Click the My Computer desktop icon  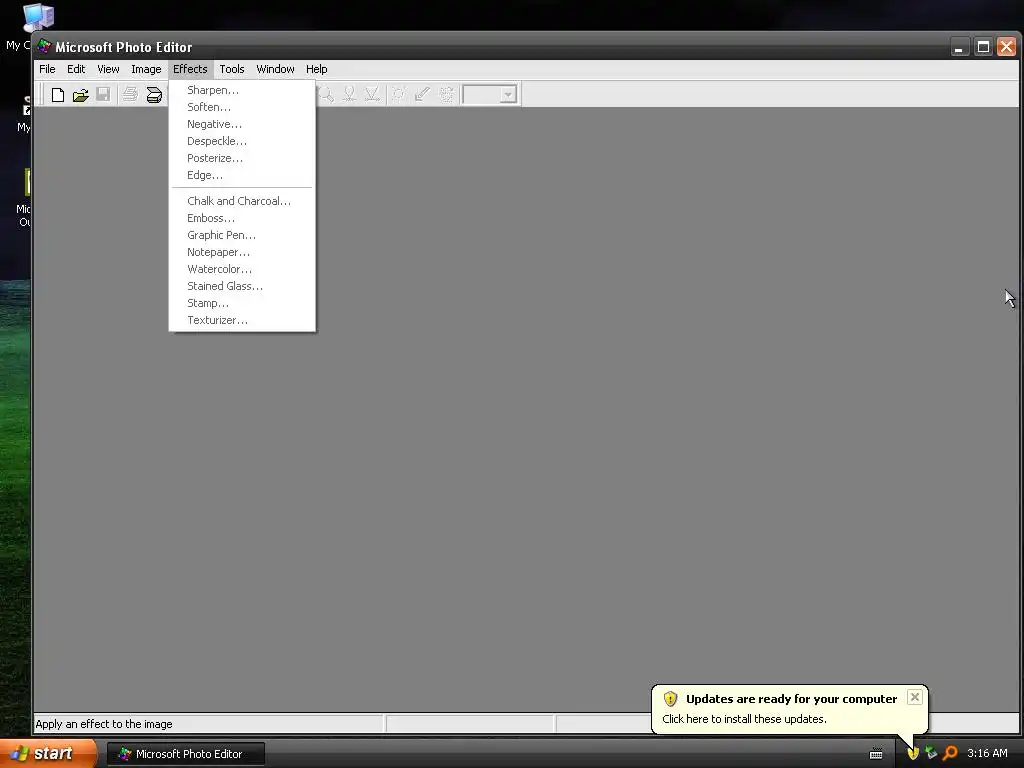[x=38, y=18]
